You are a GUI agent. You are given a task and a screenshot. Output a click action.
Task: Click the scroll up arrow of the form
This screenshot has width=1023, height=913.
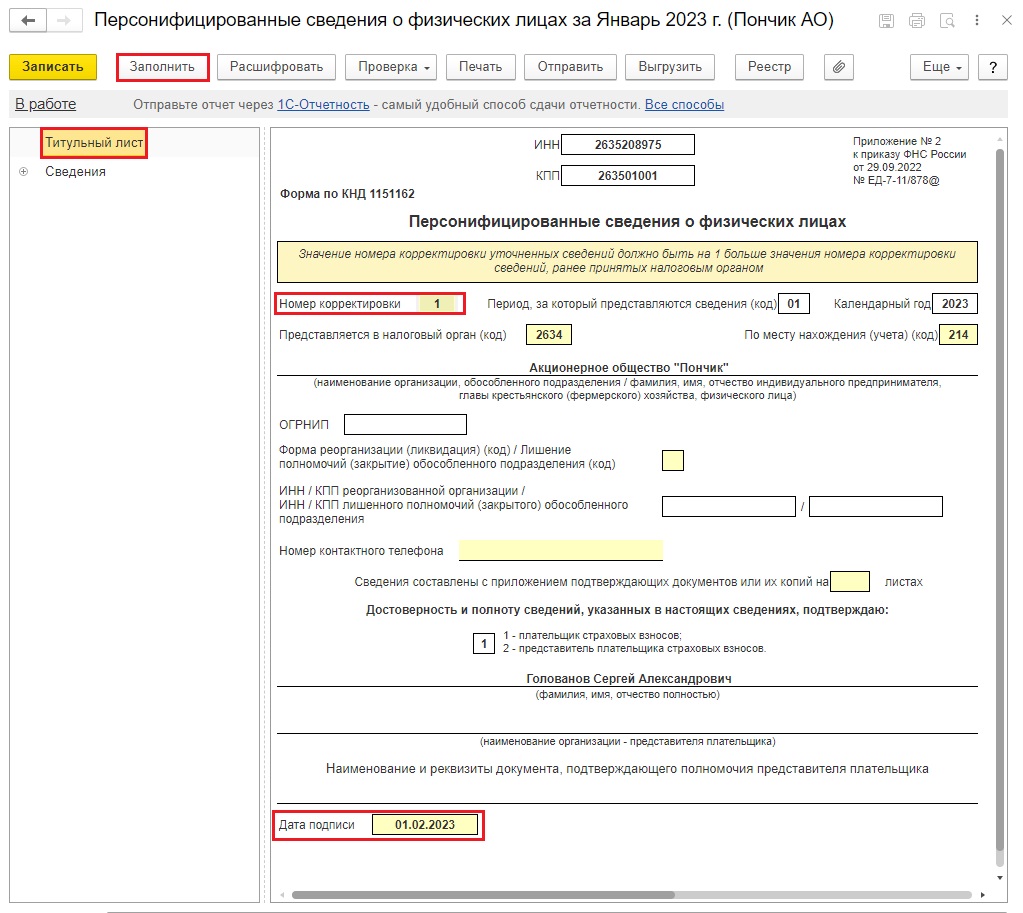pos(1000,139)
